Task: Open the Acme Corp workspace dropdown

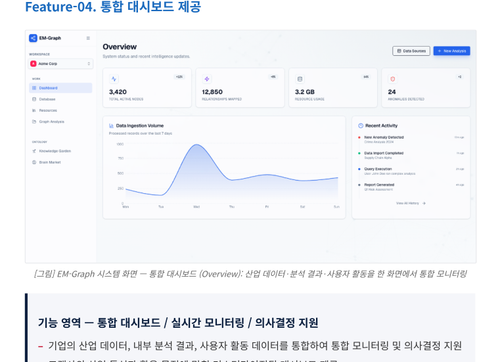Action: (x=61, y=64)
